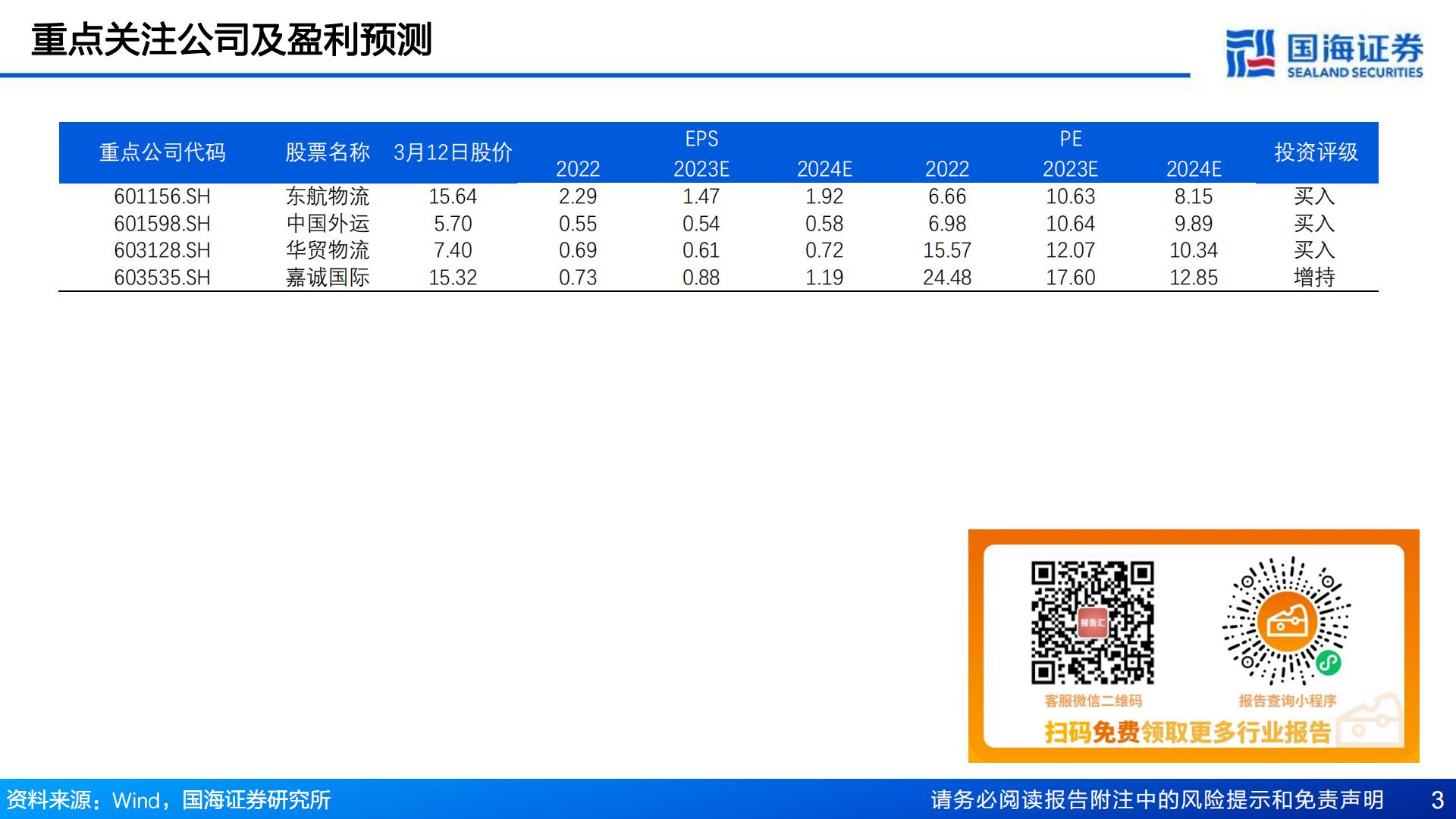
Task: Click stock code 601156.SH
Action: click(x=162, y=196)
